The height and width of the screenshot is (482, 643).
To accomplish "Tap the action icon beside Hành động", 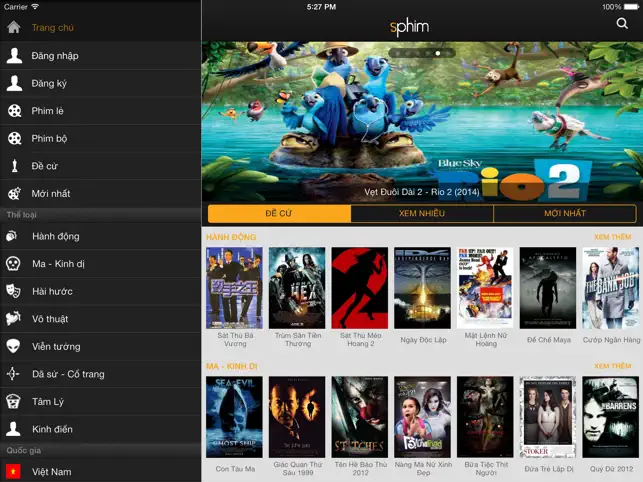I will [12, 236].
